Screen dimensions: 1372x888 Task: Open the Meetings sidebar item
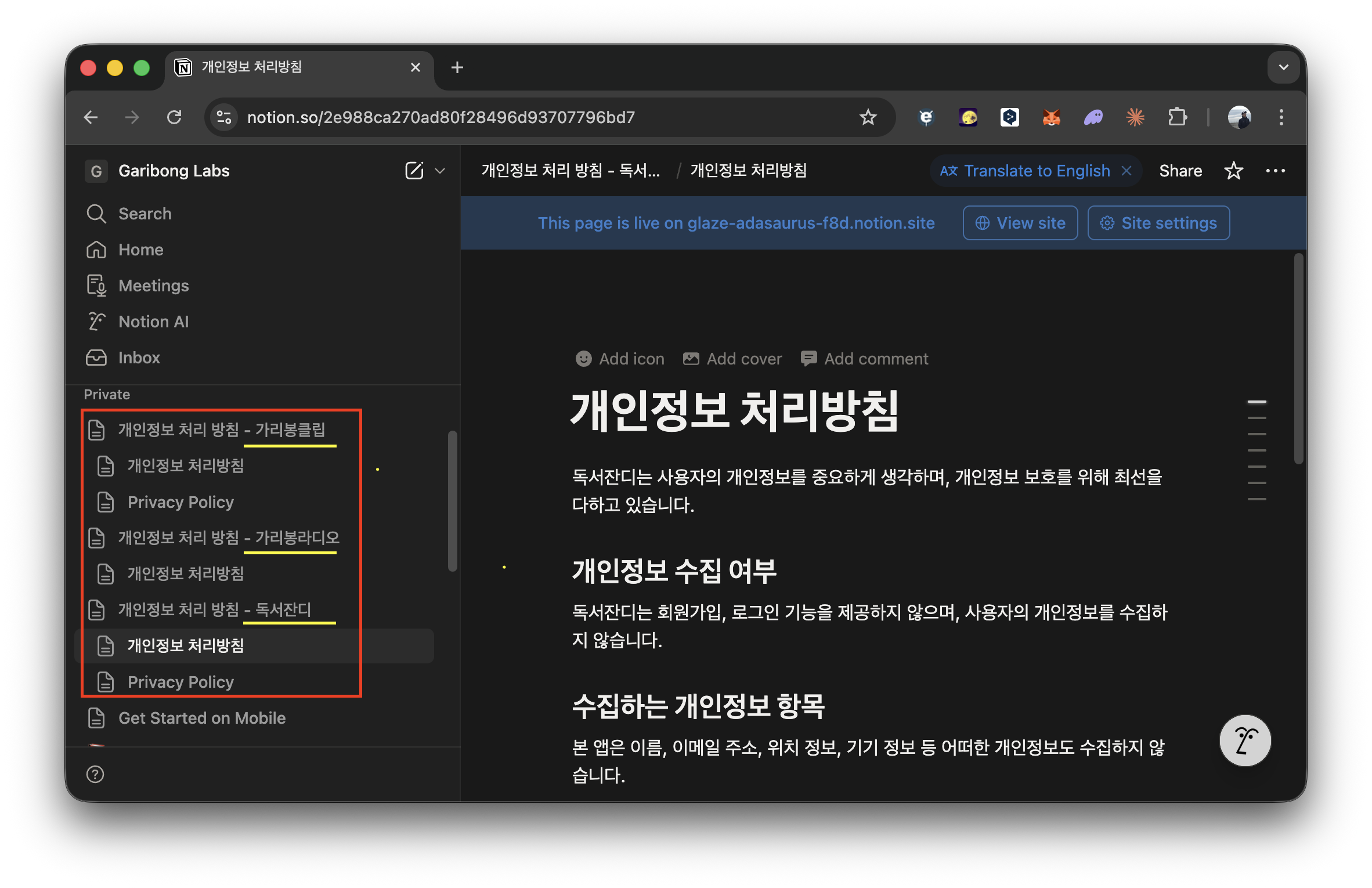point(153,286)
